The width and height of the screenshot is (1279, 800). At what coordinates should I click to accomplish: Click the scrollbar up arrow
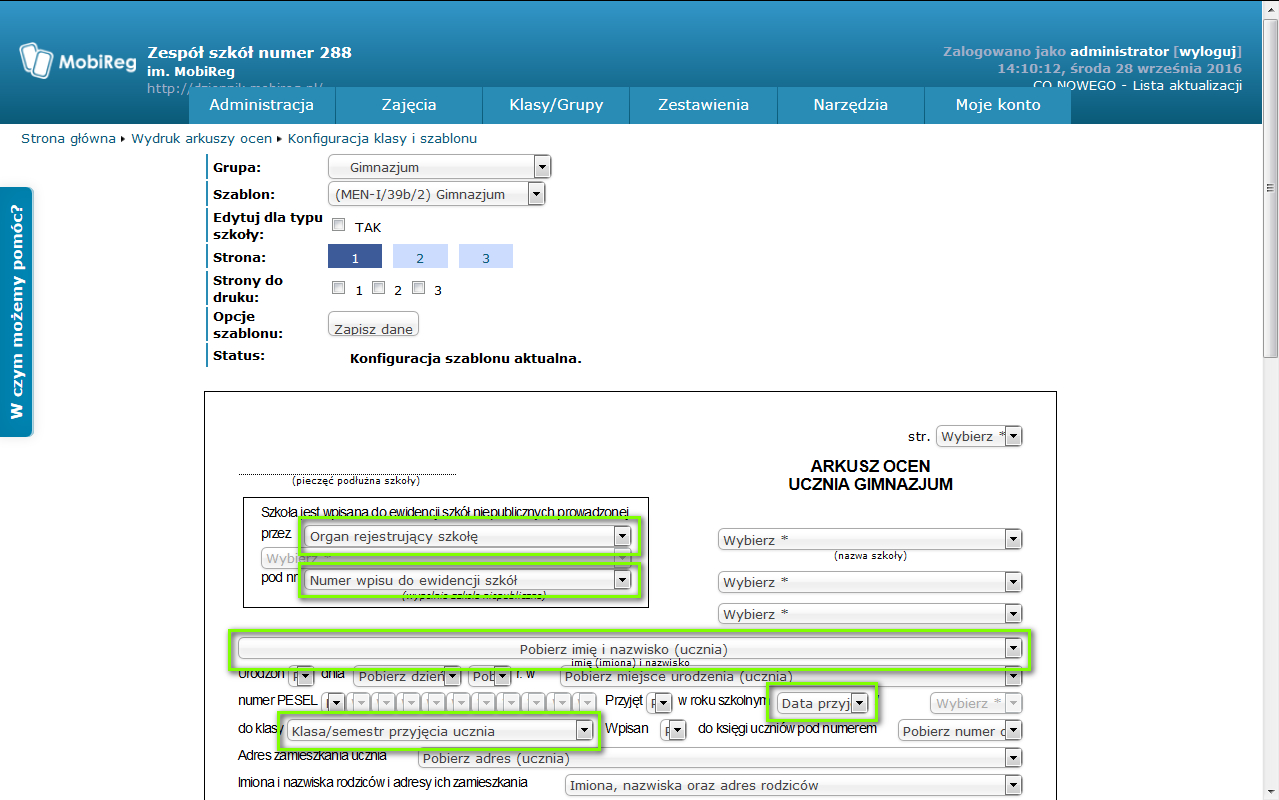(1270, 8)
